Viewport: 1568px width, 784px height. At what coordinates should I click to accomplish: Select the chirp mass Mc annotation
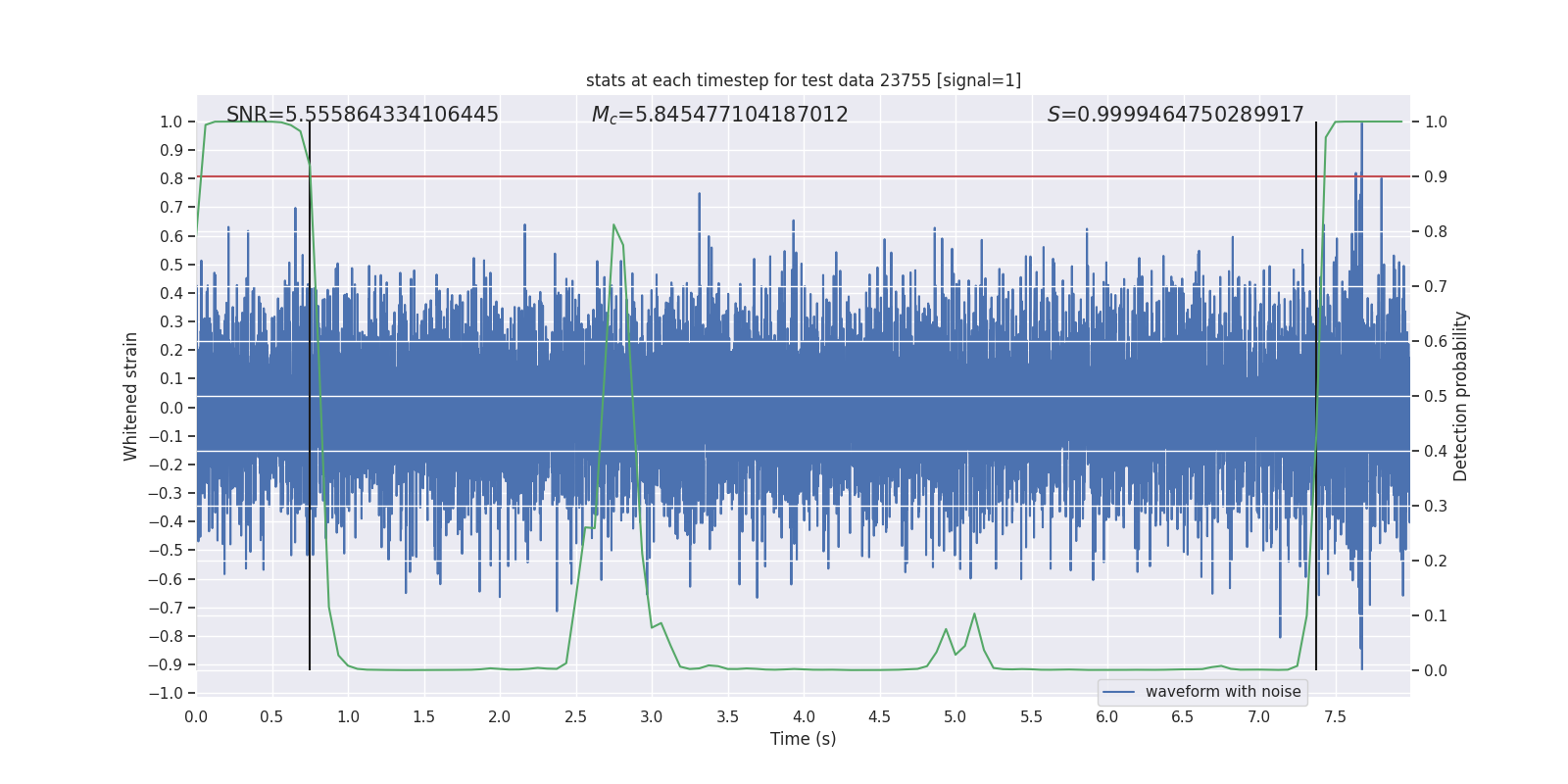pyautogui.click(x=719, y=115)
